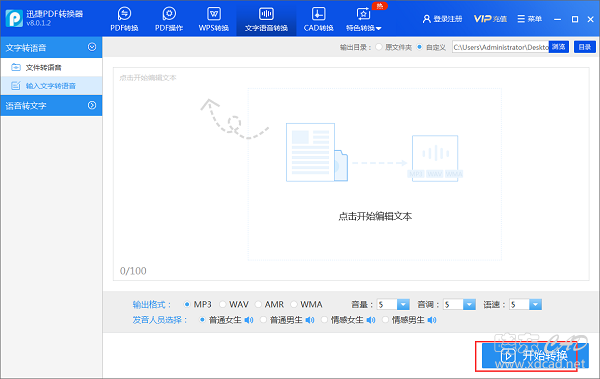
Task: Click 登录注册 user account link
Action: 442,19
